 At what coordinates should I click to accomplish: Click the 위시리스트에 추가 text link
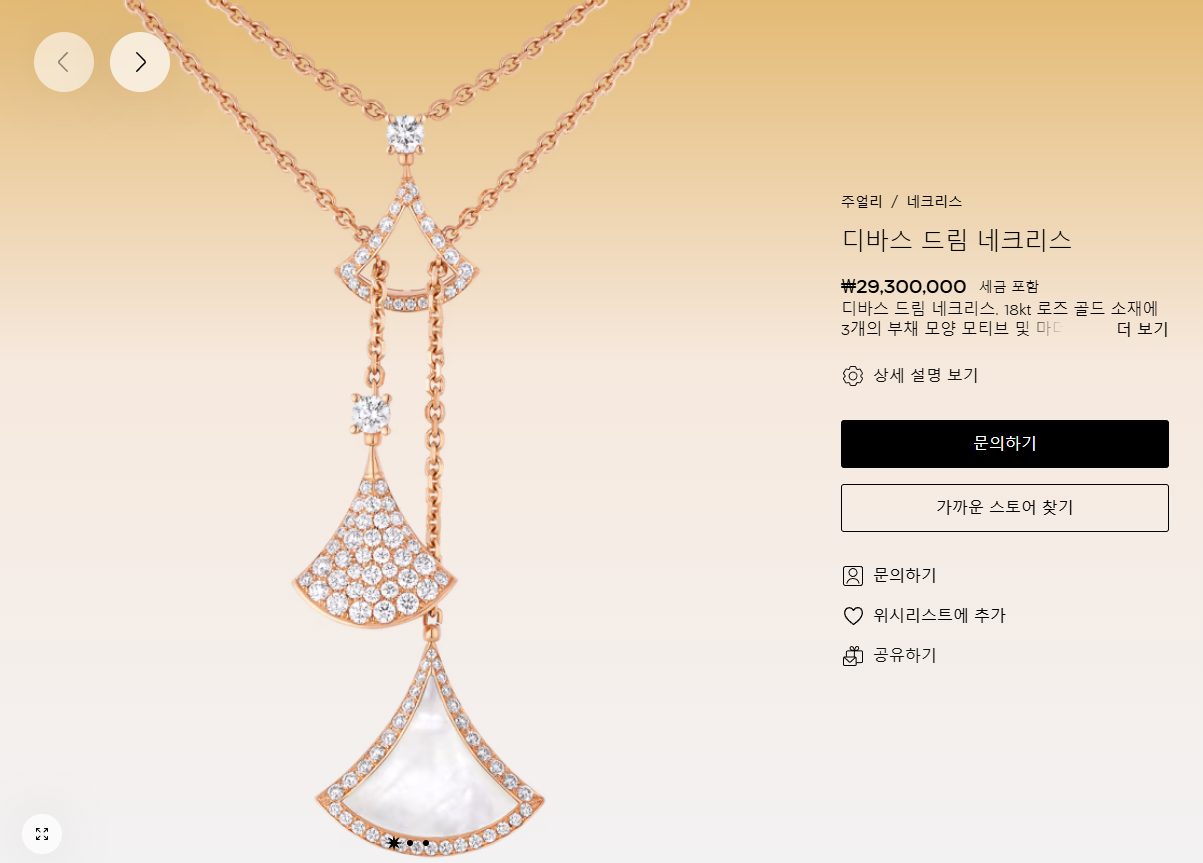[x=940, y=616]
